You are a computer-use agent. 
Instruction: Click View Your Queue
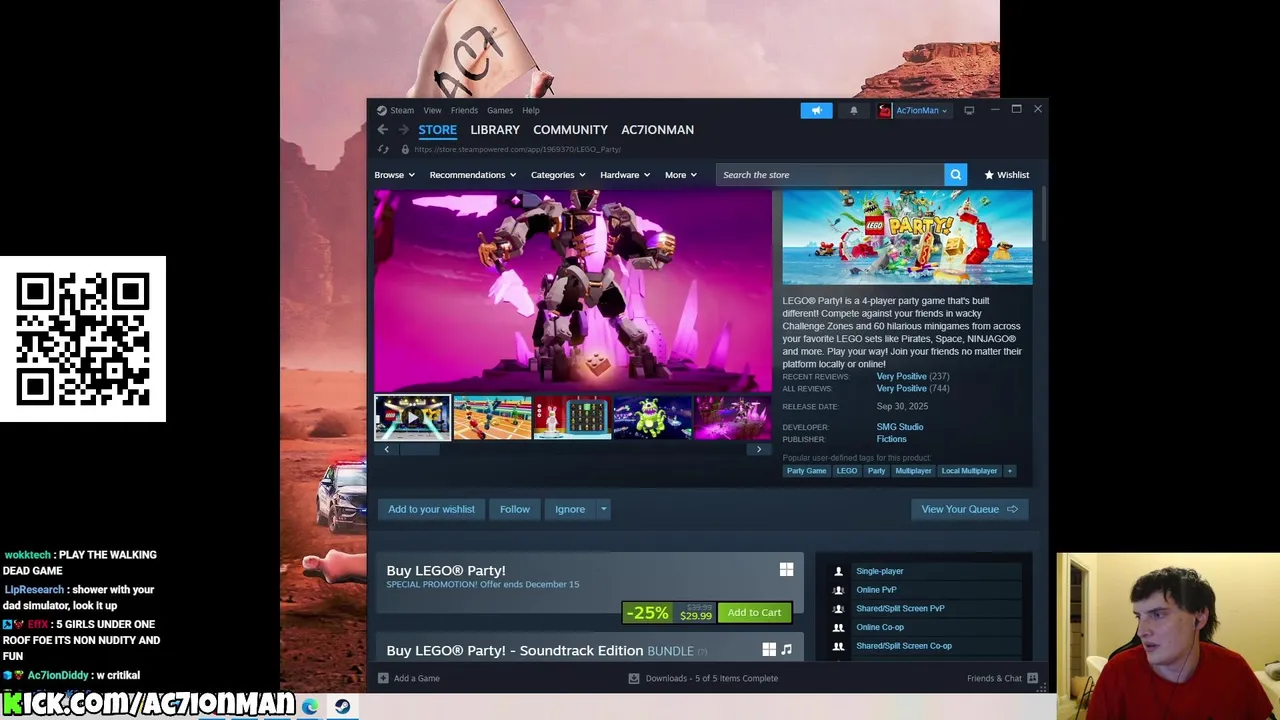coord(969,509)
